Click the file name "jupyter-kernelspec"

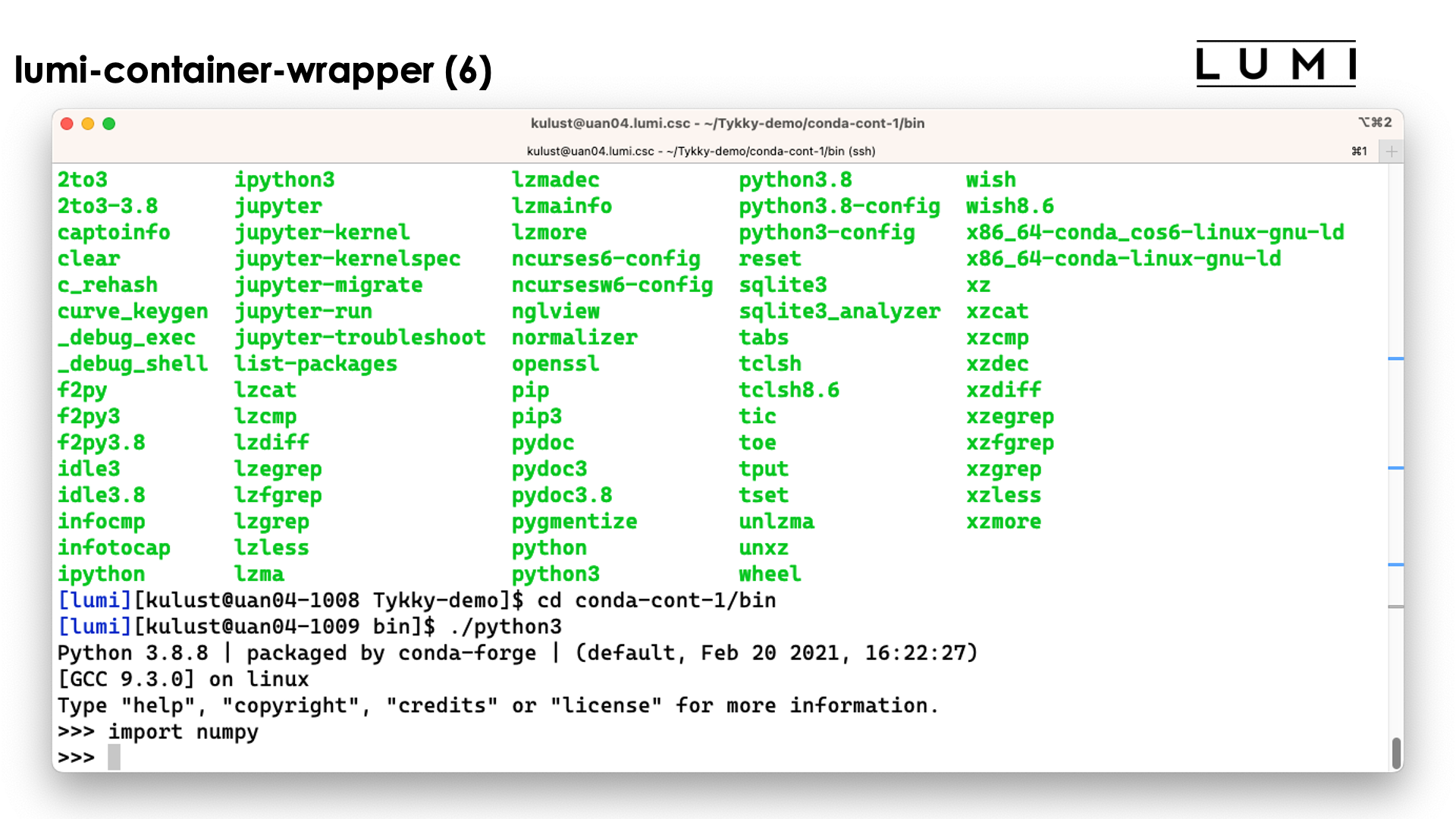[347, 259]
